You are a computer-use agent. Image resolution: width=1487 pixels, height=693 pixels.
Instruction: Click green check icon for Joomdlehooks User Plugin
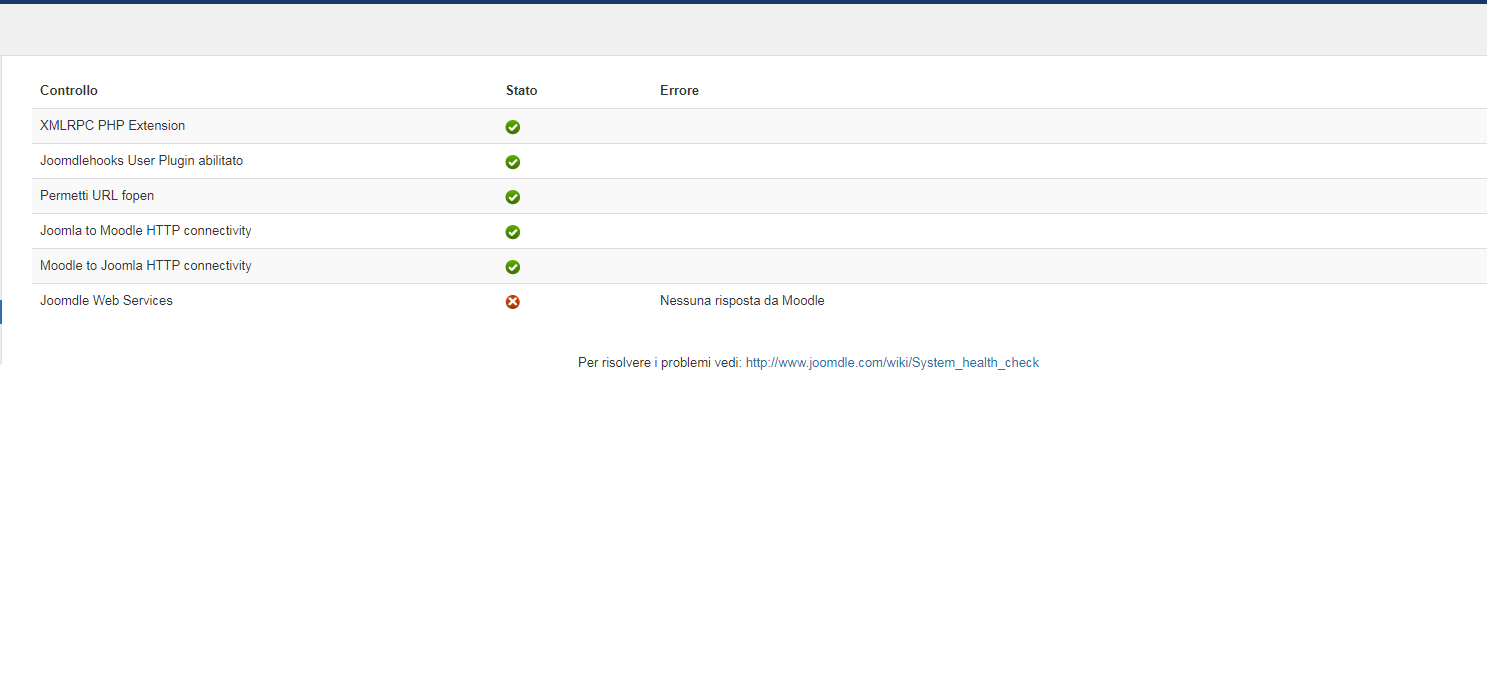[512, 162]
